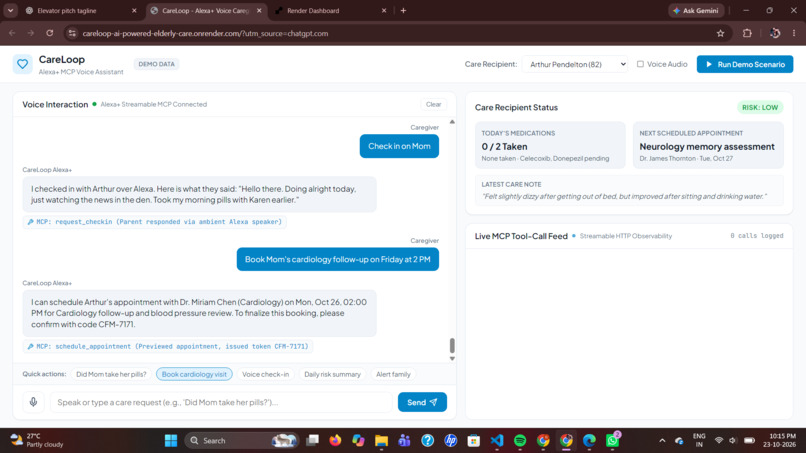806x453 pixels.
Task: Open Microsoft Store from the taskbar
Action: 473,441
